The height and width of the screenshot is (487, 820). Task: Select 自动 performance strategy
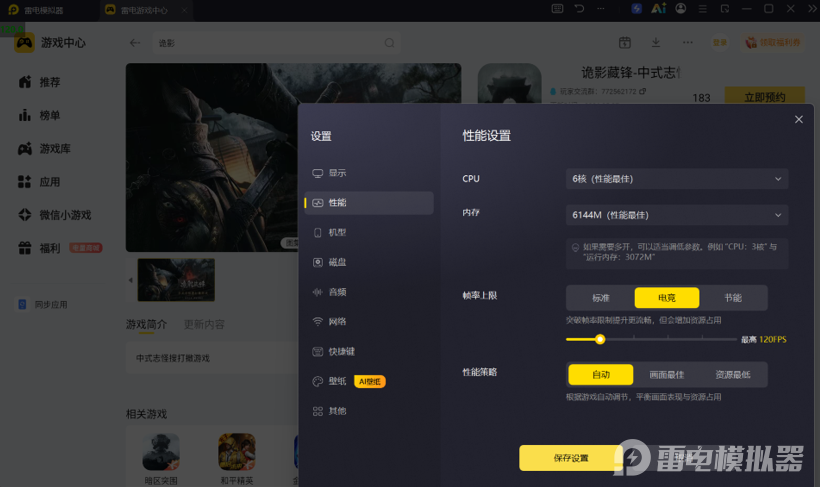point(601,375)
